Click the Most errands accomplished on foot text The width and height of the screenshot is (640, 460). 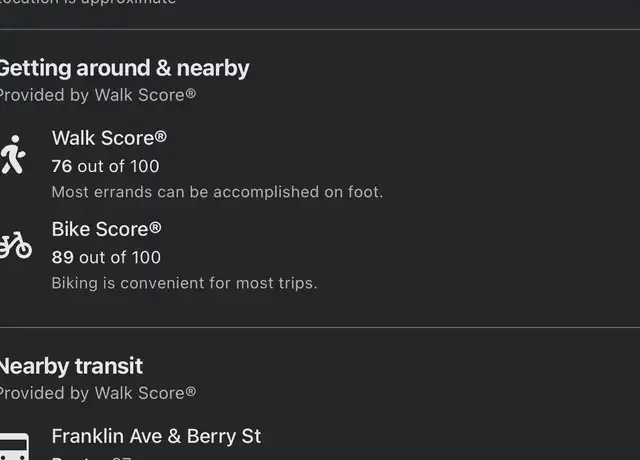[x=218, y=192]
